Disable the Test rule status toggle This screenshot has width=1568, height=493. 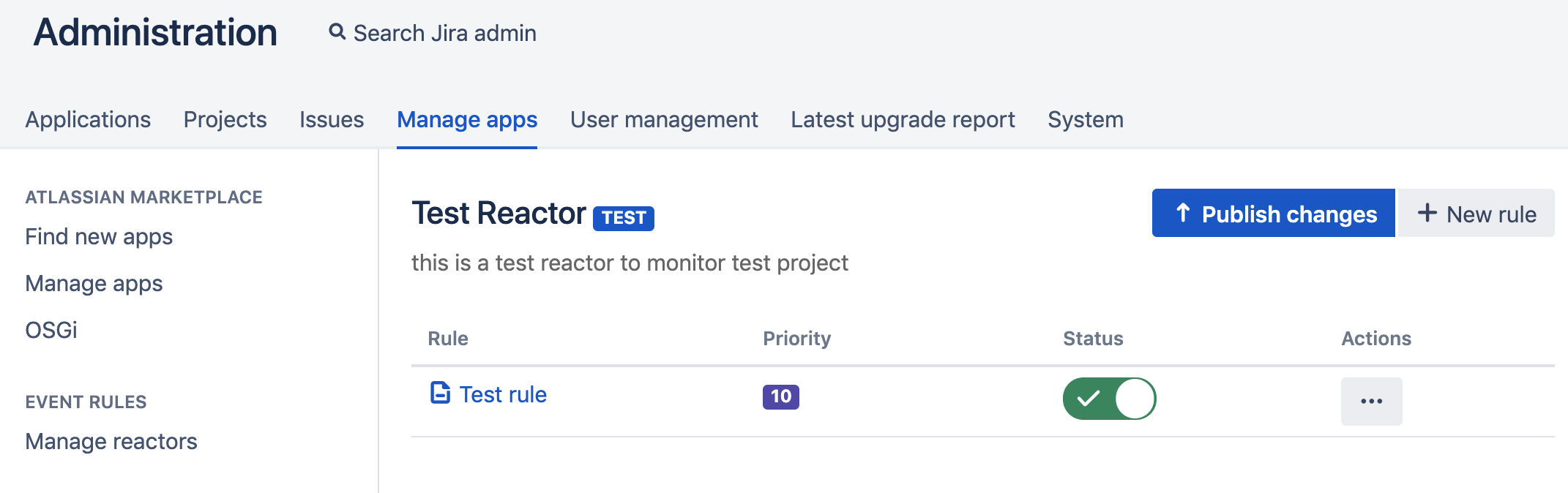(x=1109, y=398)
